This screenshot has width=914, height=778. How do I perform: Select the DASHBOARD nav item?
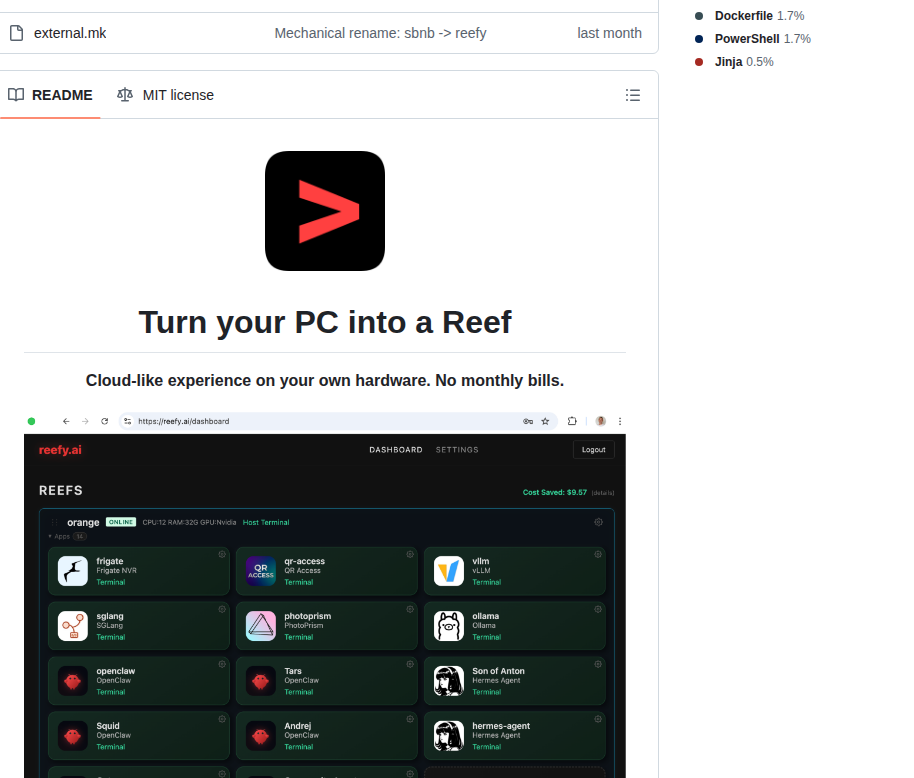pos(396,450)
